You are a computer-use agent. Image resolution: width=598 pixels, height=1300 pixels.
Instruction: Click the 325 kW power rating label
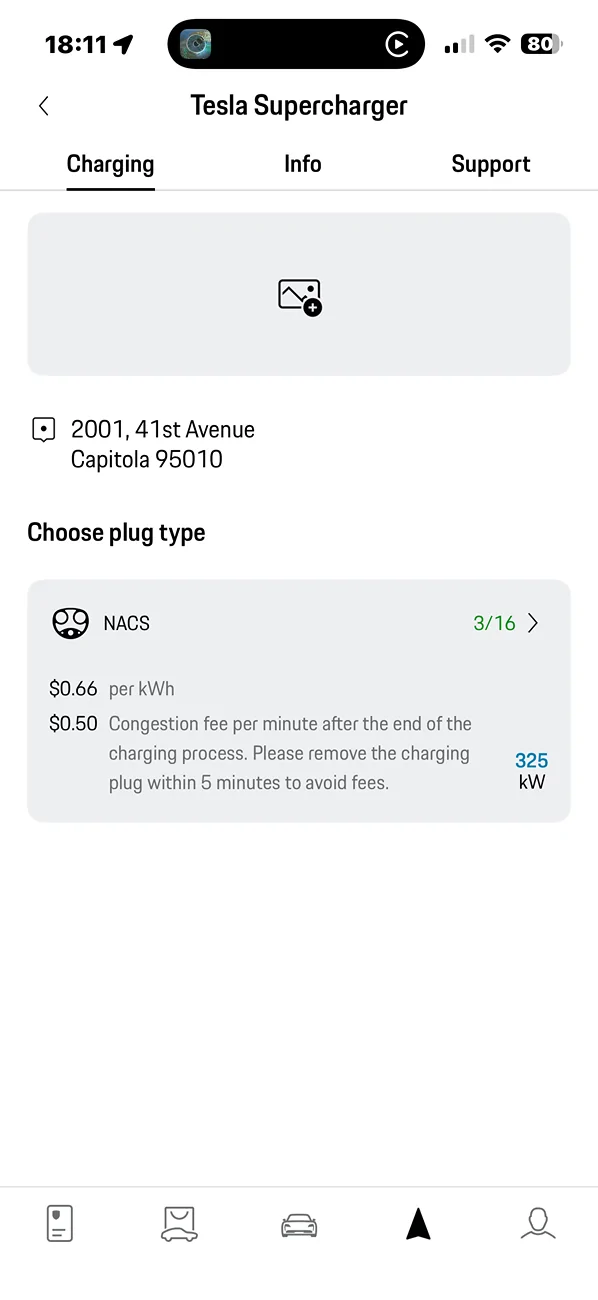[531, 770]
